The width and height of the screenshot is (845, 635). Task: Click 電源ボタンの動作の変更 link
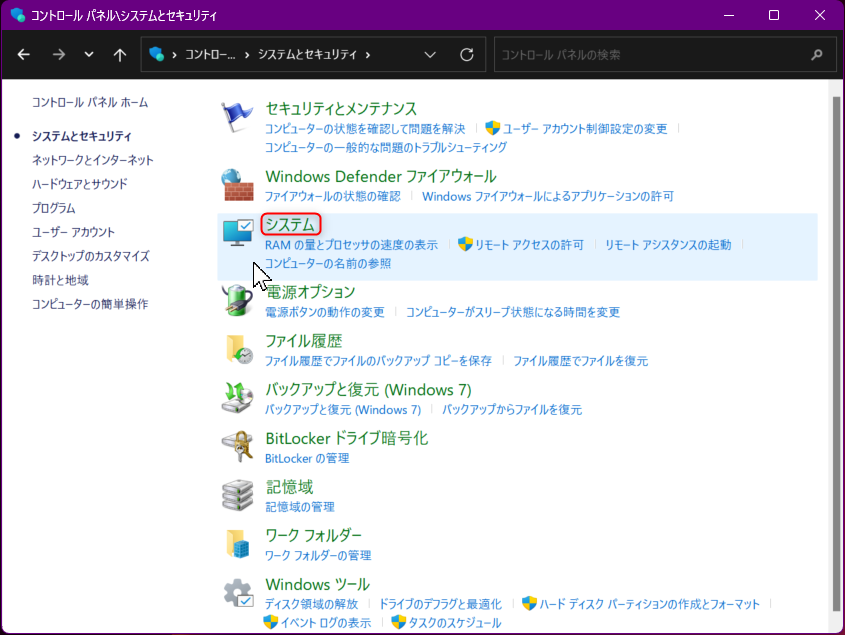pos(325,313)
